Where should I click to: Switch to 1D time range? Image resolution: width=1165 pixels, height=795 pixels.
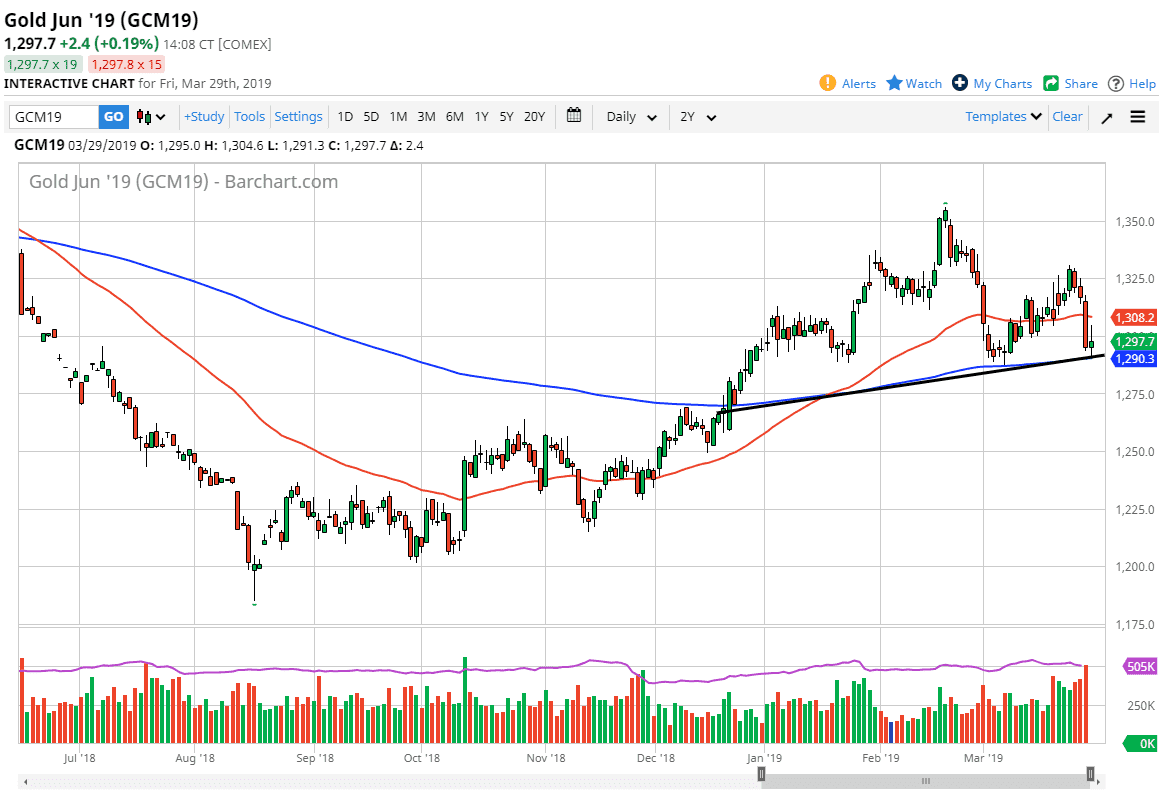pos(345,117)
